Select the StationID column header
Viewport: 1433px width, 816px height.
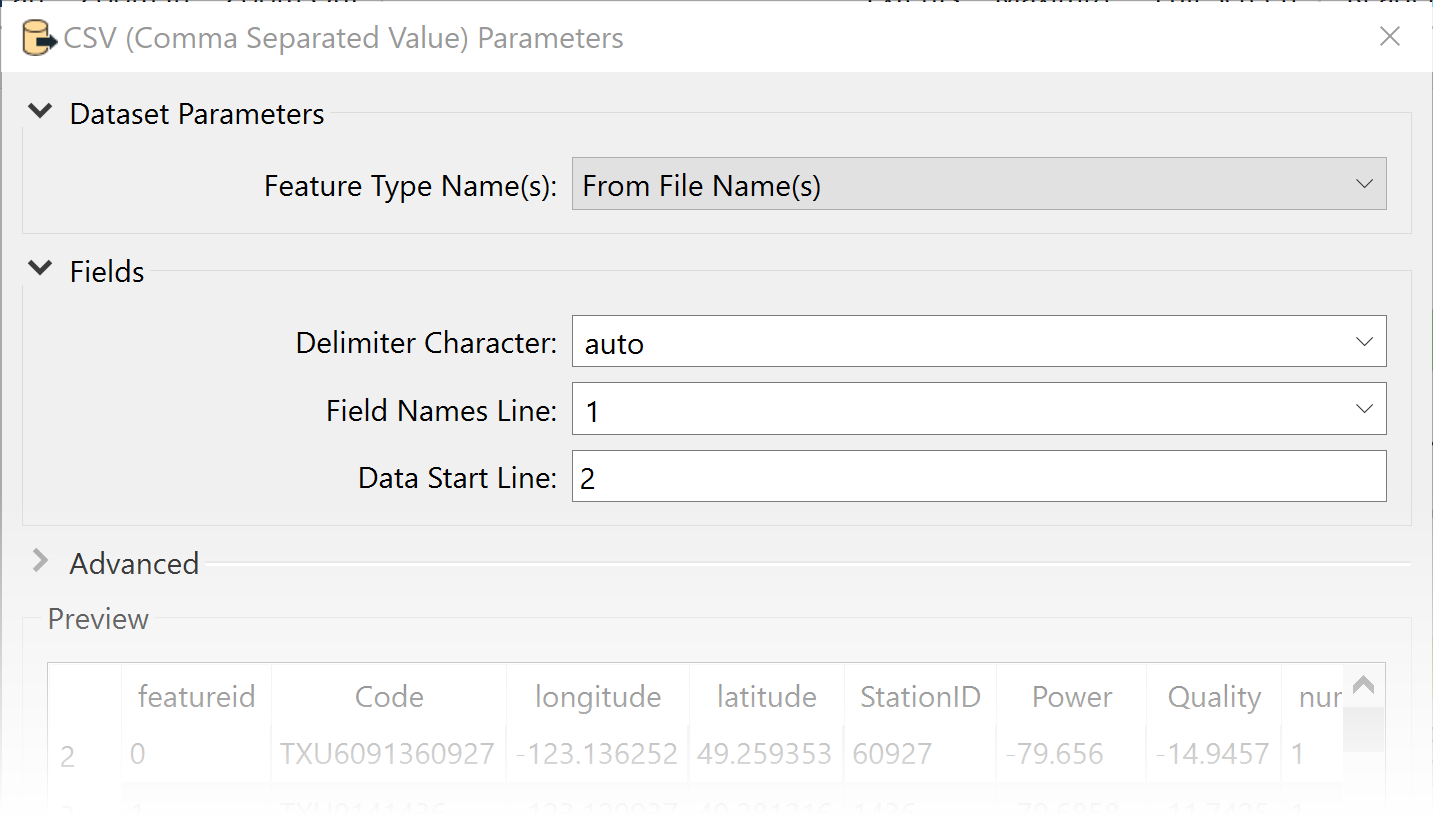(x=920, y=697)
